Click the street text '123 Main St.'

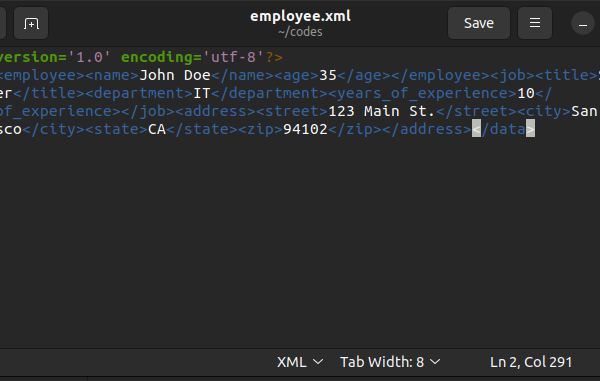(382, 111)
